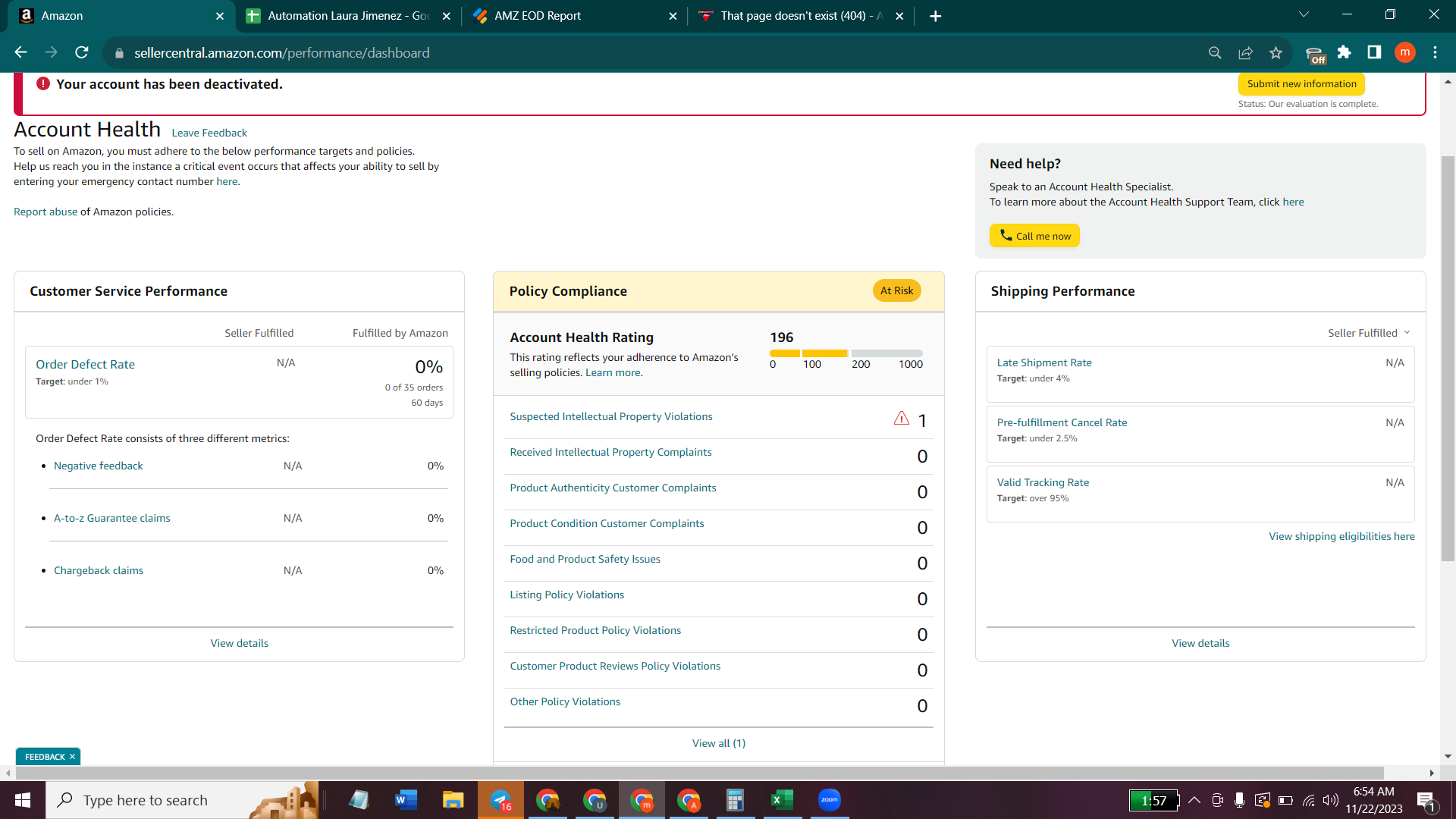Open the Chrome profile avatar

click(x=1405, y=52)
